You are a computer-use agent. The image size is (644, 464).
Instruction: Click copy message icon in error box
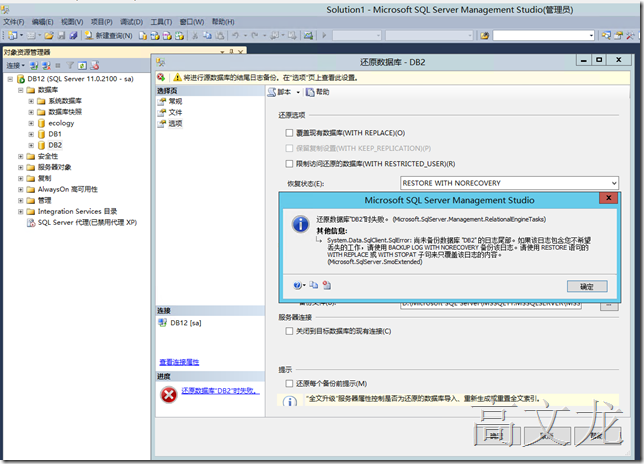click(314, 285)
